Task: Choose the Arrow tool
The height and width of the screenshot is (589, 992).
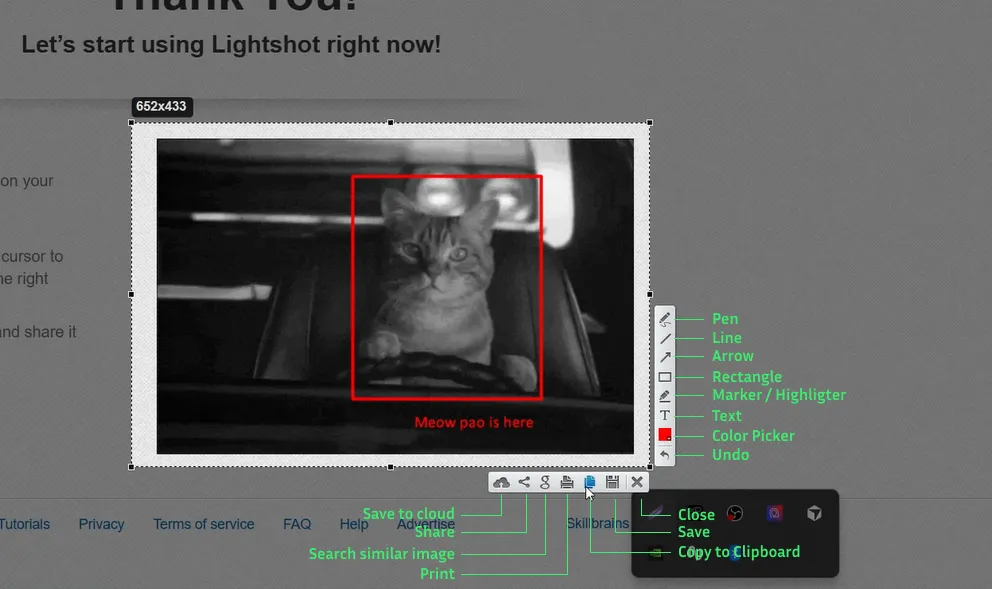Action: tap(664, 357)
